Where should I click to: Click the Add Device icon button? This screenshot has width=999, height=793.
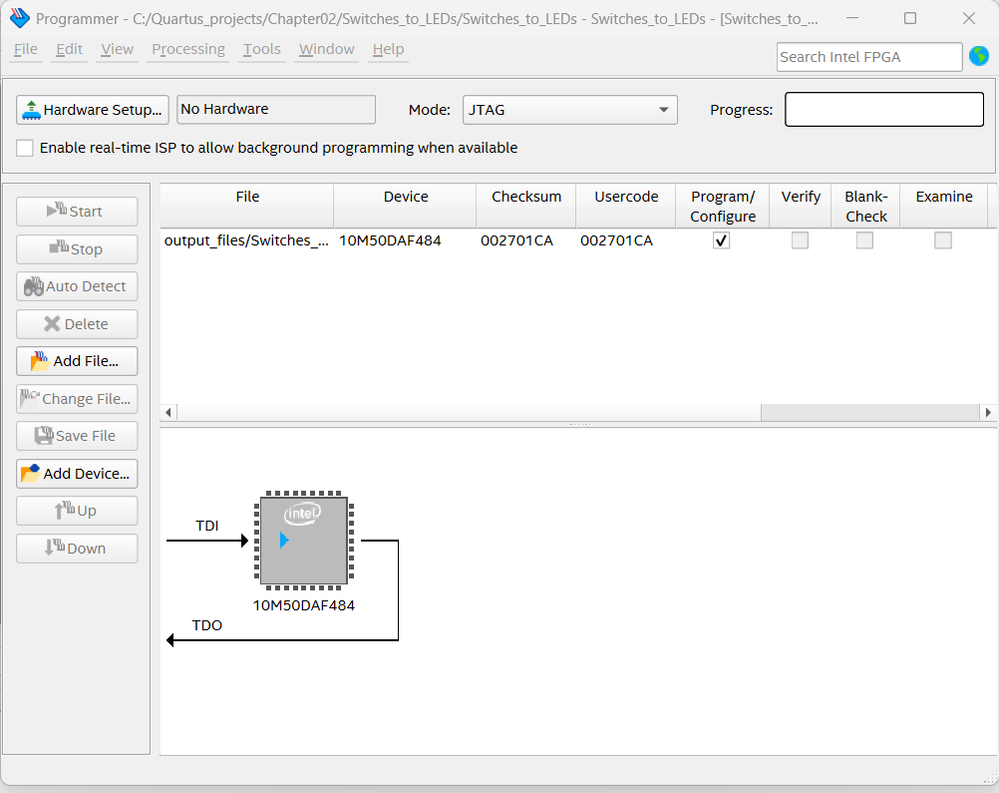click(x=31, y=473)
